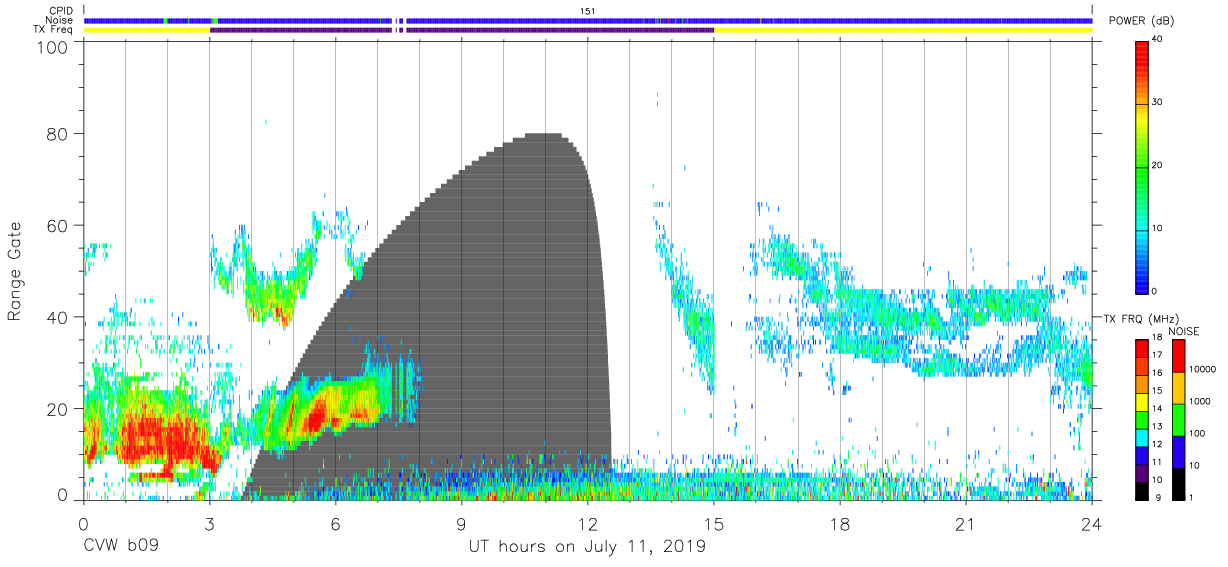This screenshot has width=1228, height=567.
Task: Click the power colorbar tick label 20
Action: (x=1157, y=166)
